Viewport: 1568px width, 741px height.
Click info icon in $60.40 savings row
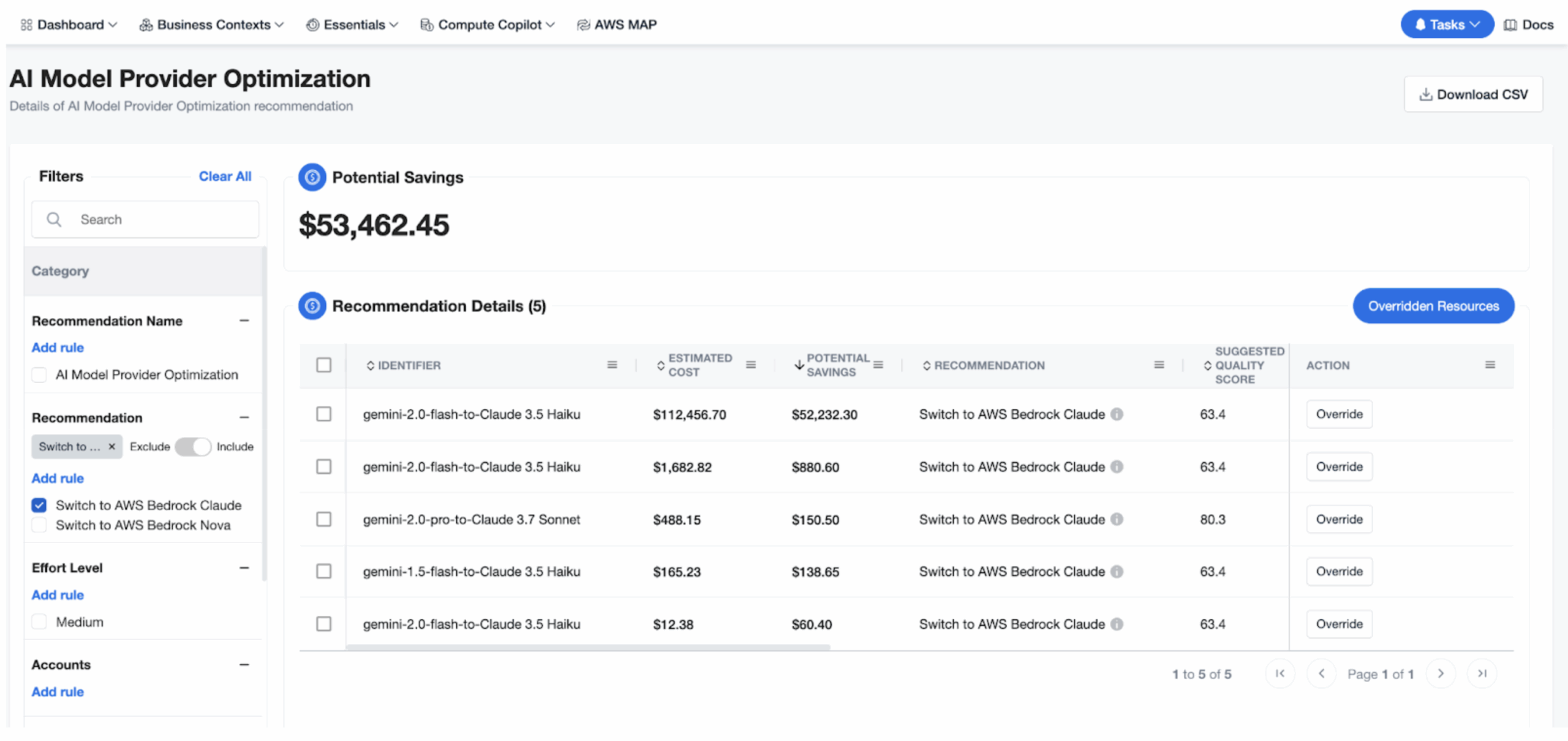pyautogui.click(x=1117, y=624)
